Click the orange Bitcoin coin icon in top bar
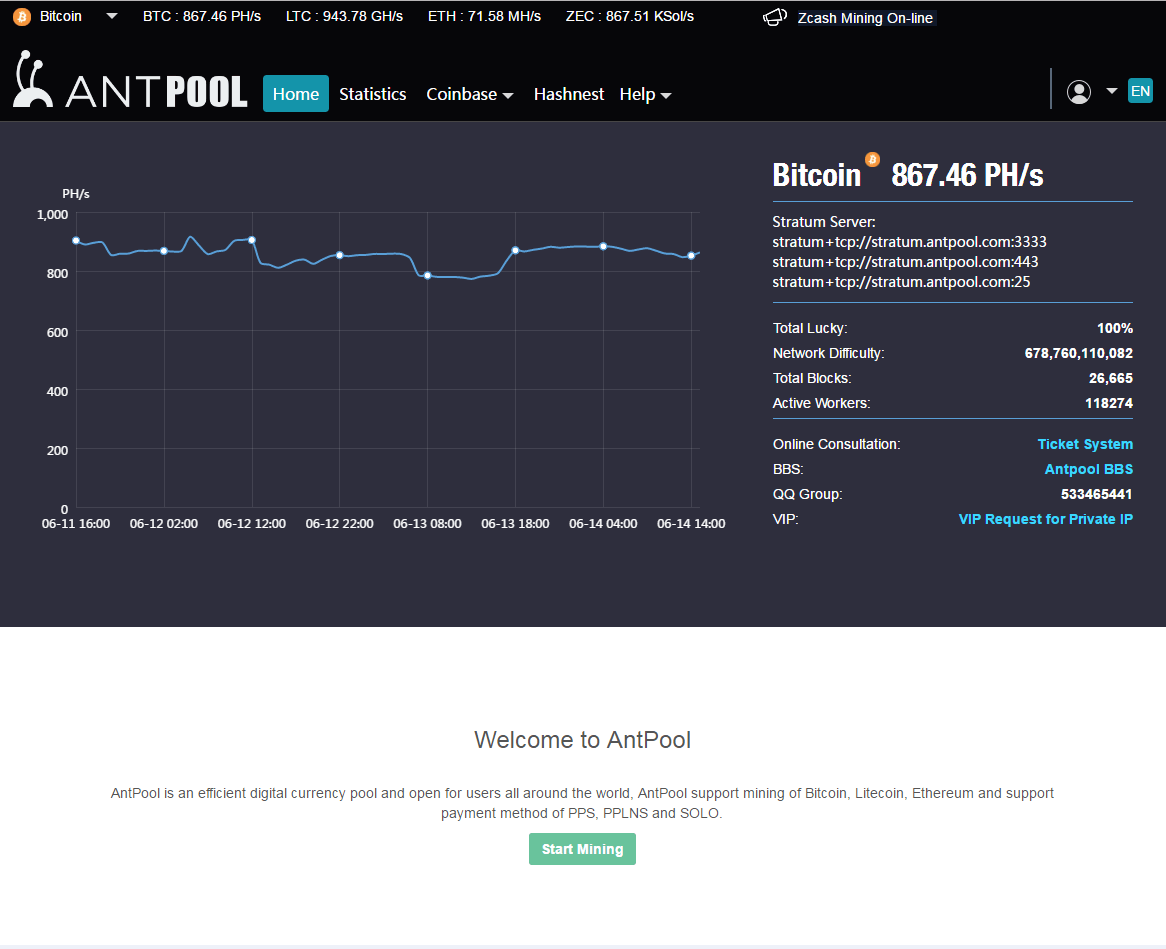 click(x=22, y=16)
